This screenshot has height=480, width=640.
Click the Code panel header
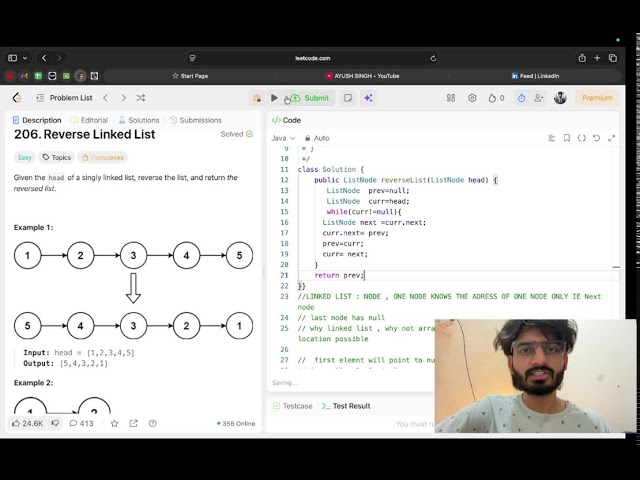pos(287,120)
